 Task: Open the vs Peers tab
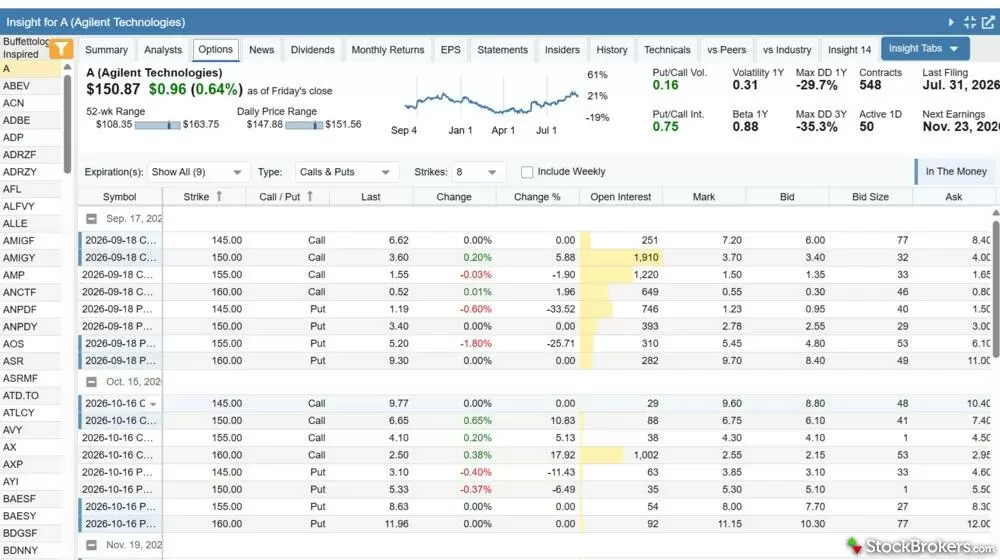[726, 50]
